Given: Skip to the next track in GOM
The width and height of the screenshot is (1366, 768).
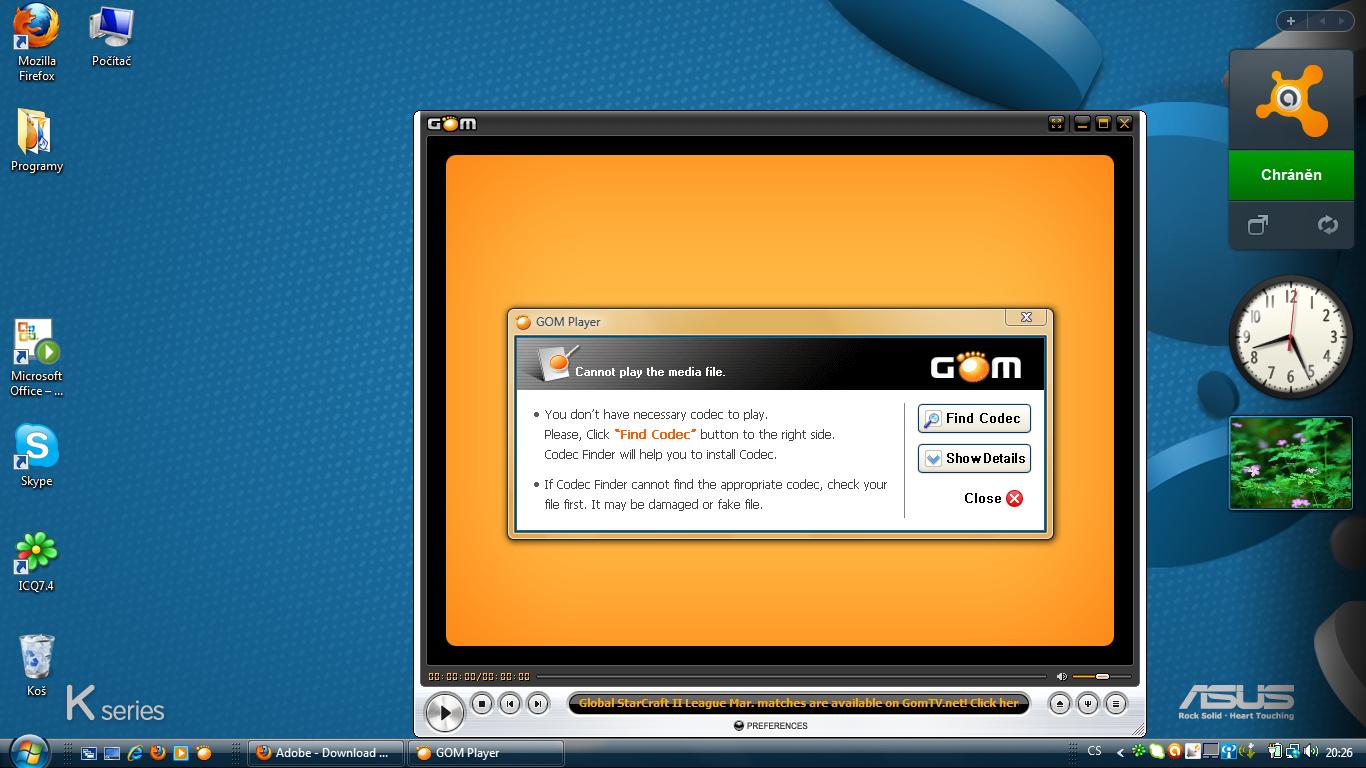Looking at the screenshot, I should pyautogui.click(x=537, y=704).
